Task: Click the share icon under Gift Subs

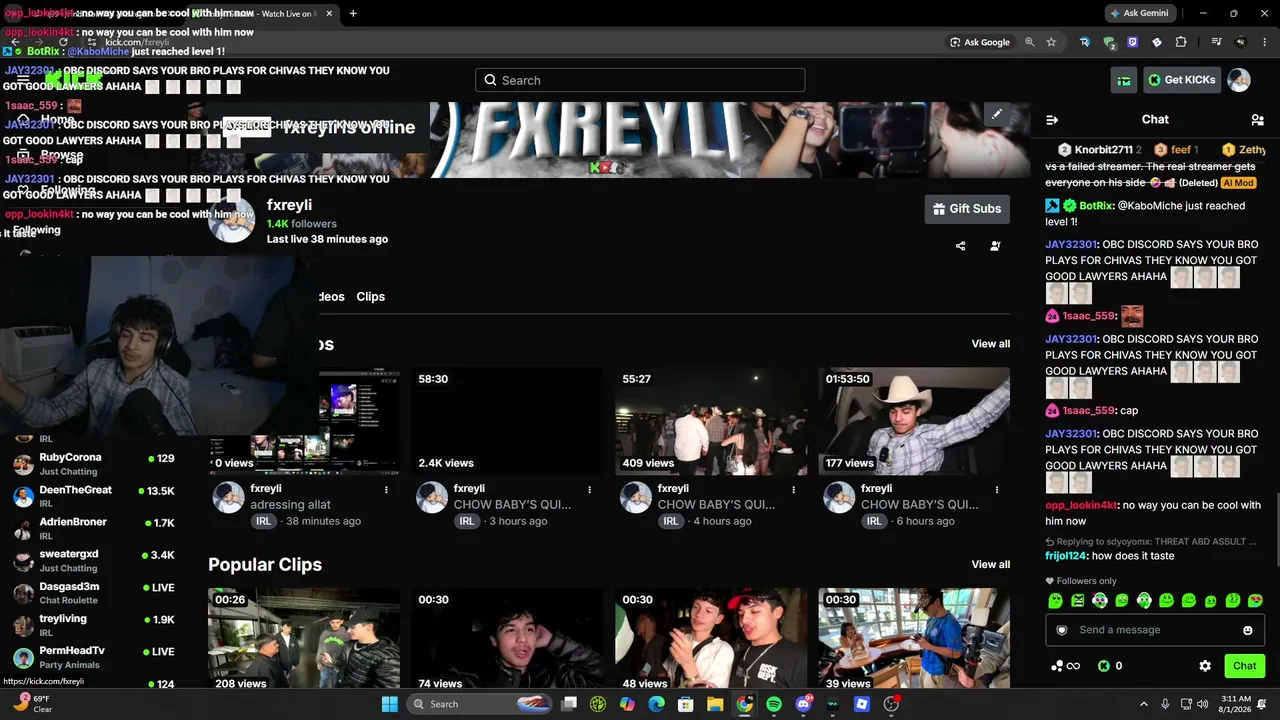Action: point(960,246)
